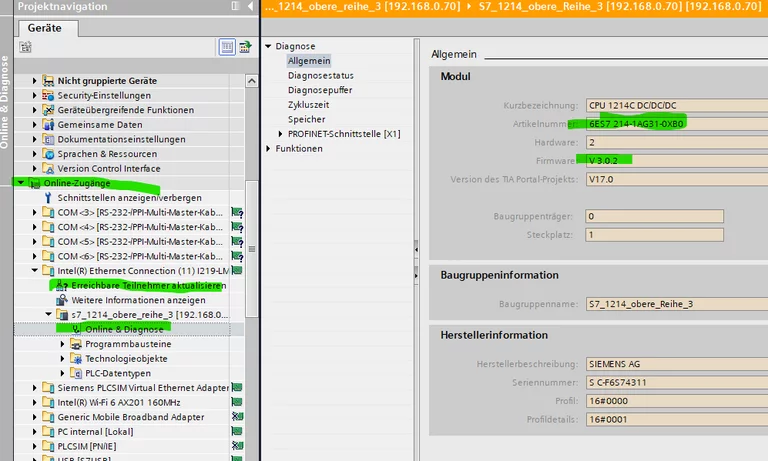
Task: Expand the Funktionen section
Action: pos(268,148)
